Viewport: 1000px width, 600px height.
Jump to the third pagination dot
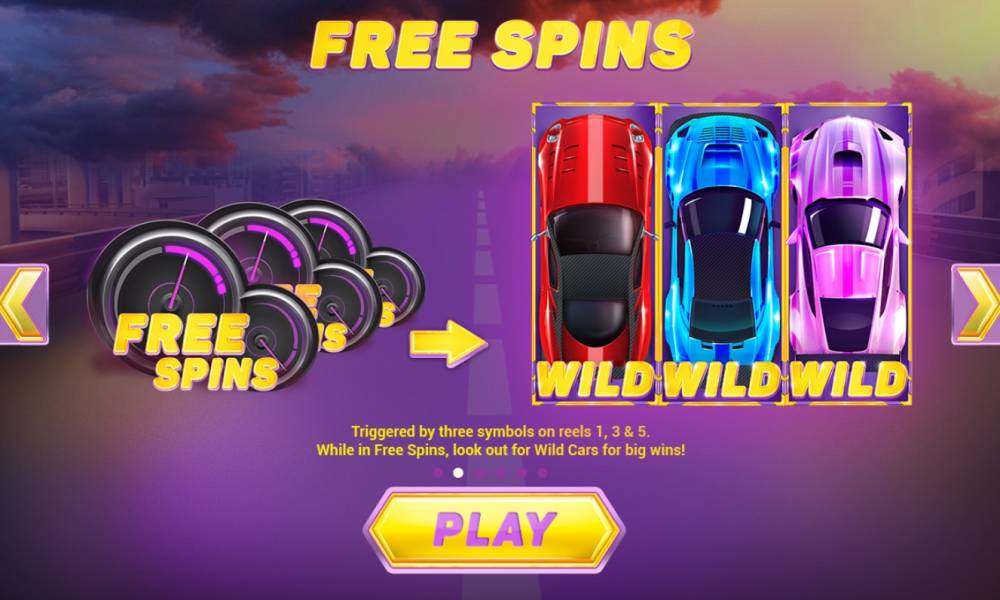click(x=480, y=472)
